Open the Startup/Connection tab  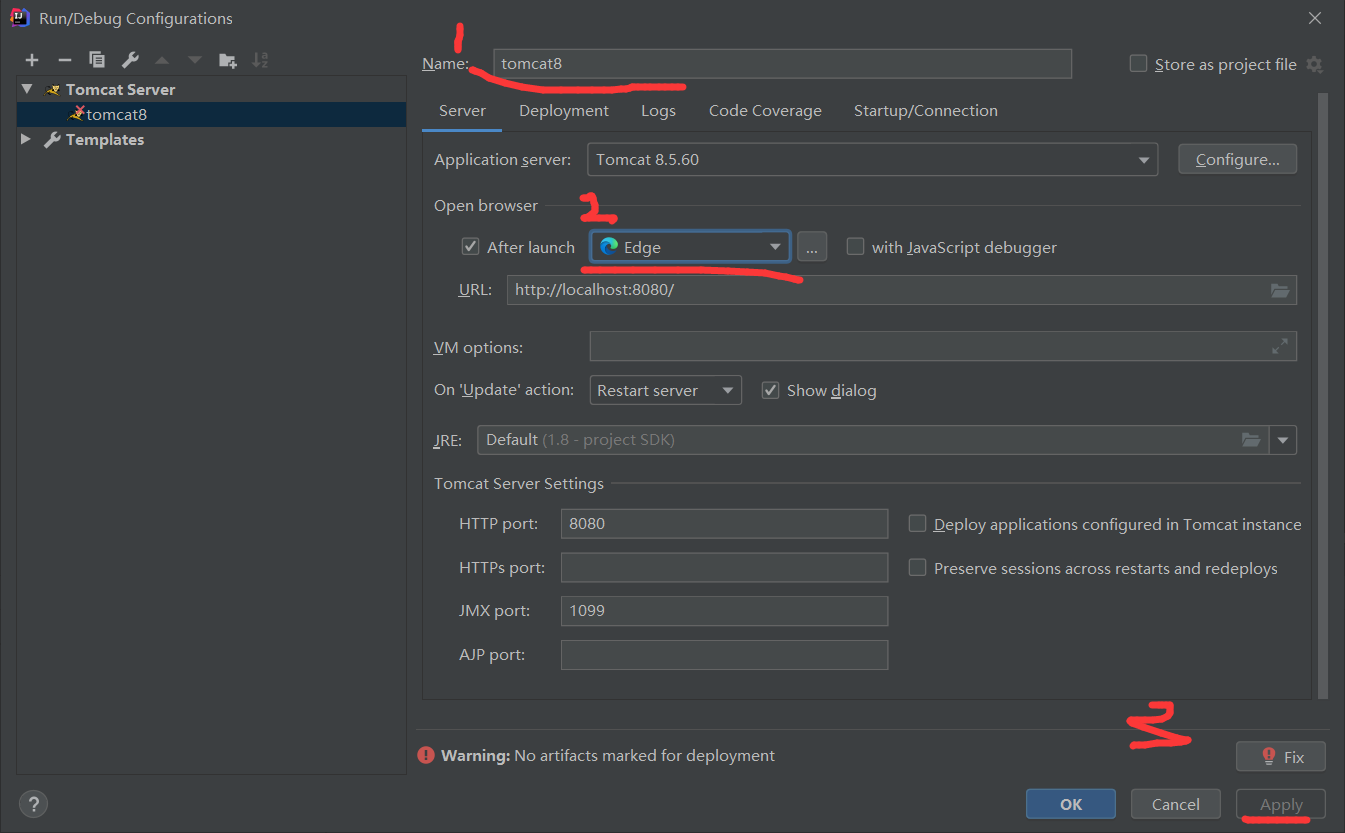point(925,111)
